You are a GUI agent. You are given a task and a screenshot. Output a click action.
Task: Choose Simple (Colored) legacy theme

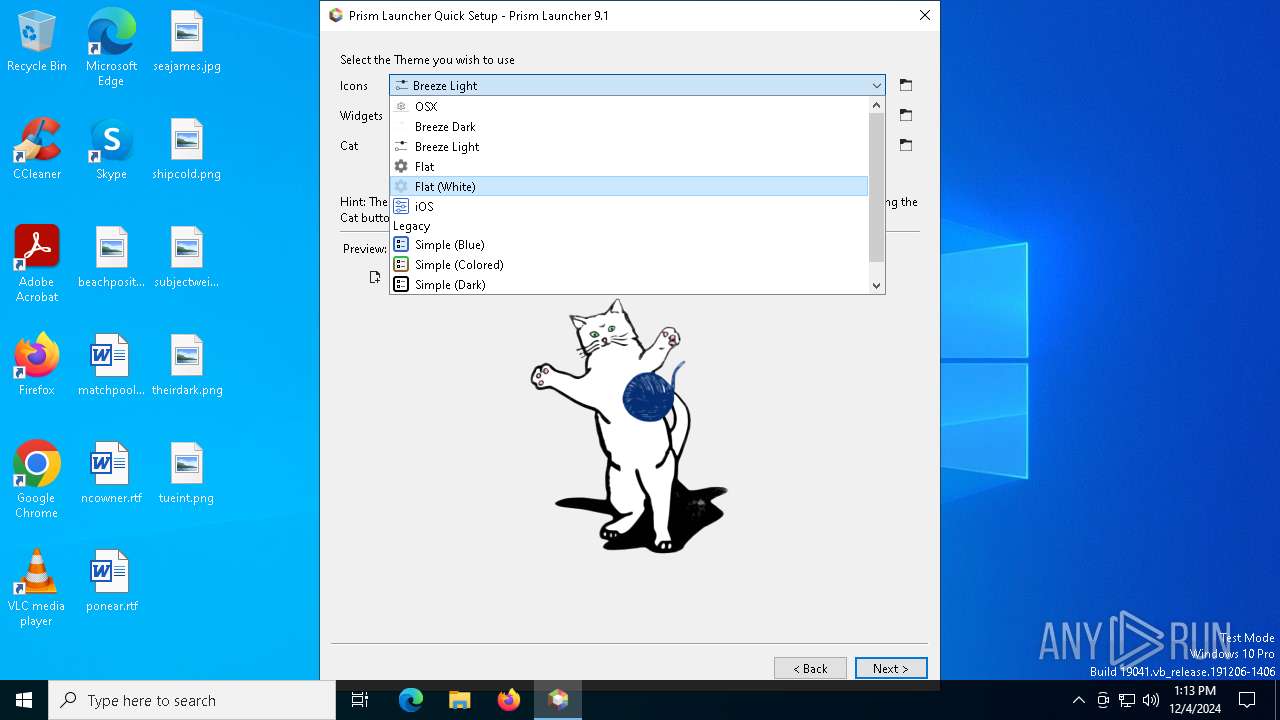(x=629, y=264)
